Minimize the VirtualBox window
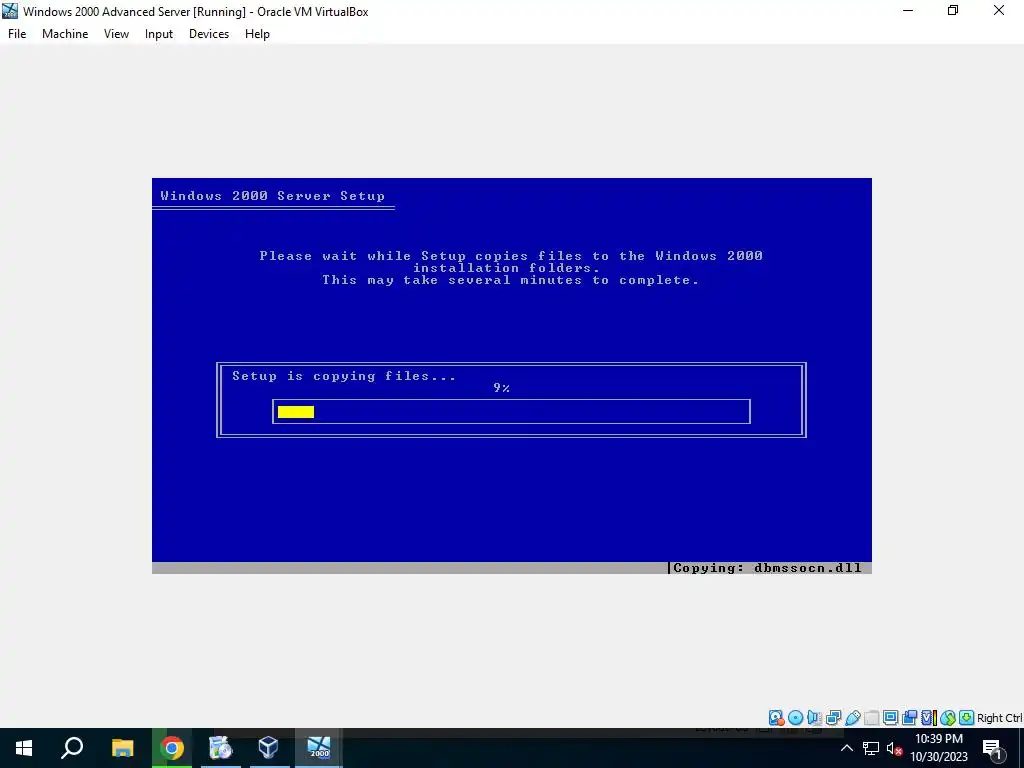Image resolution: width=1024 pixels, height=768 pixels. [908, 11]
